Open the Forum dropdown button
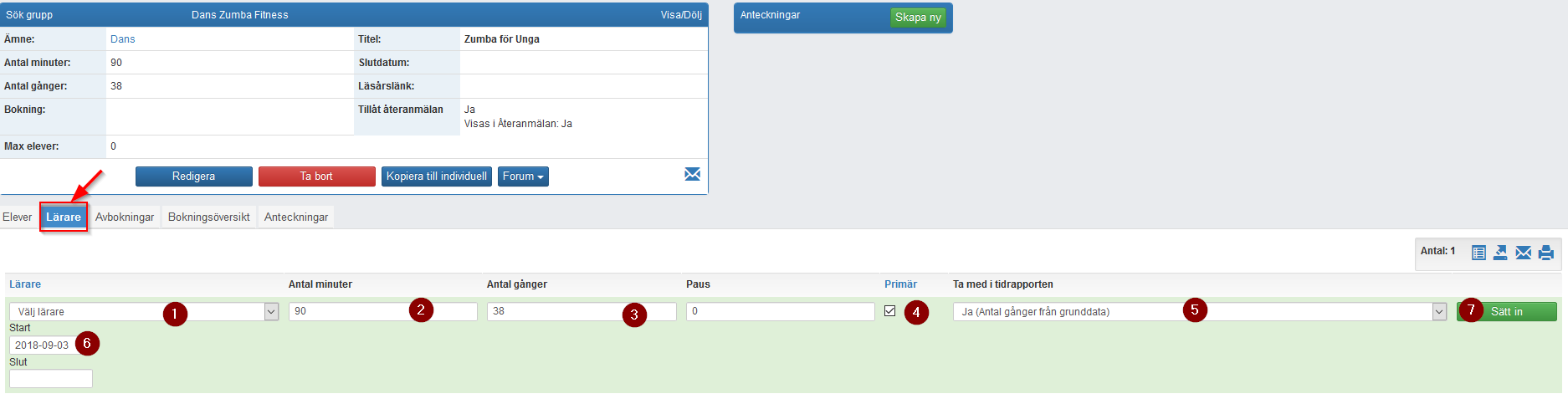This screenshot has width=1568, height=399. click(x=523, y=176)
